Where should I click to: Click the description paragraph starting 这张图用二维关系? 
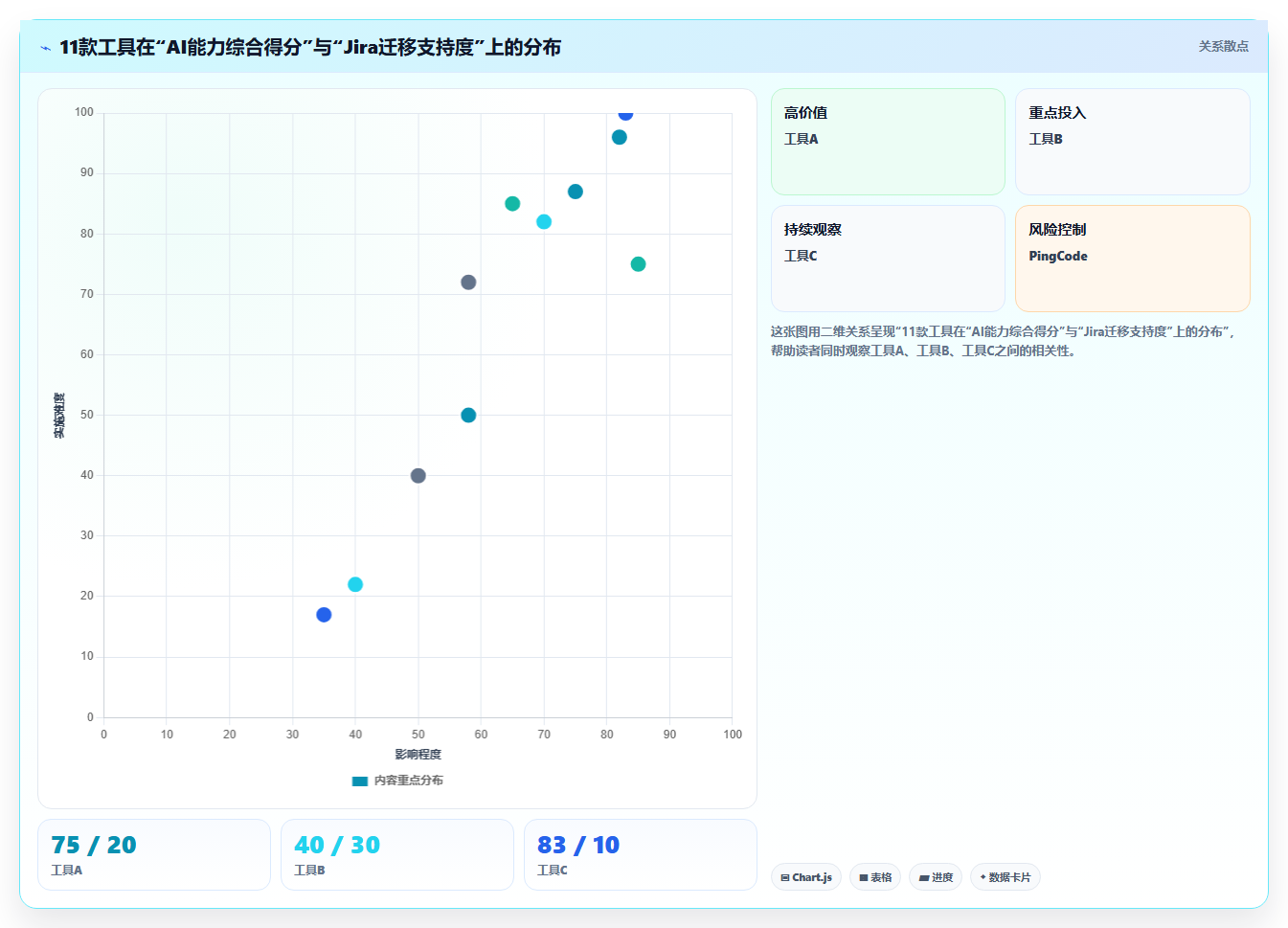(x=1005, y=341)
